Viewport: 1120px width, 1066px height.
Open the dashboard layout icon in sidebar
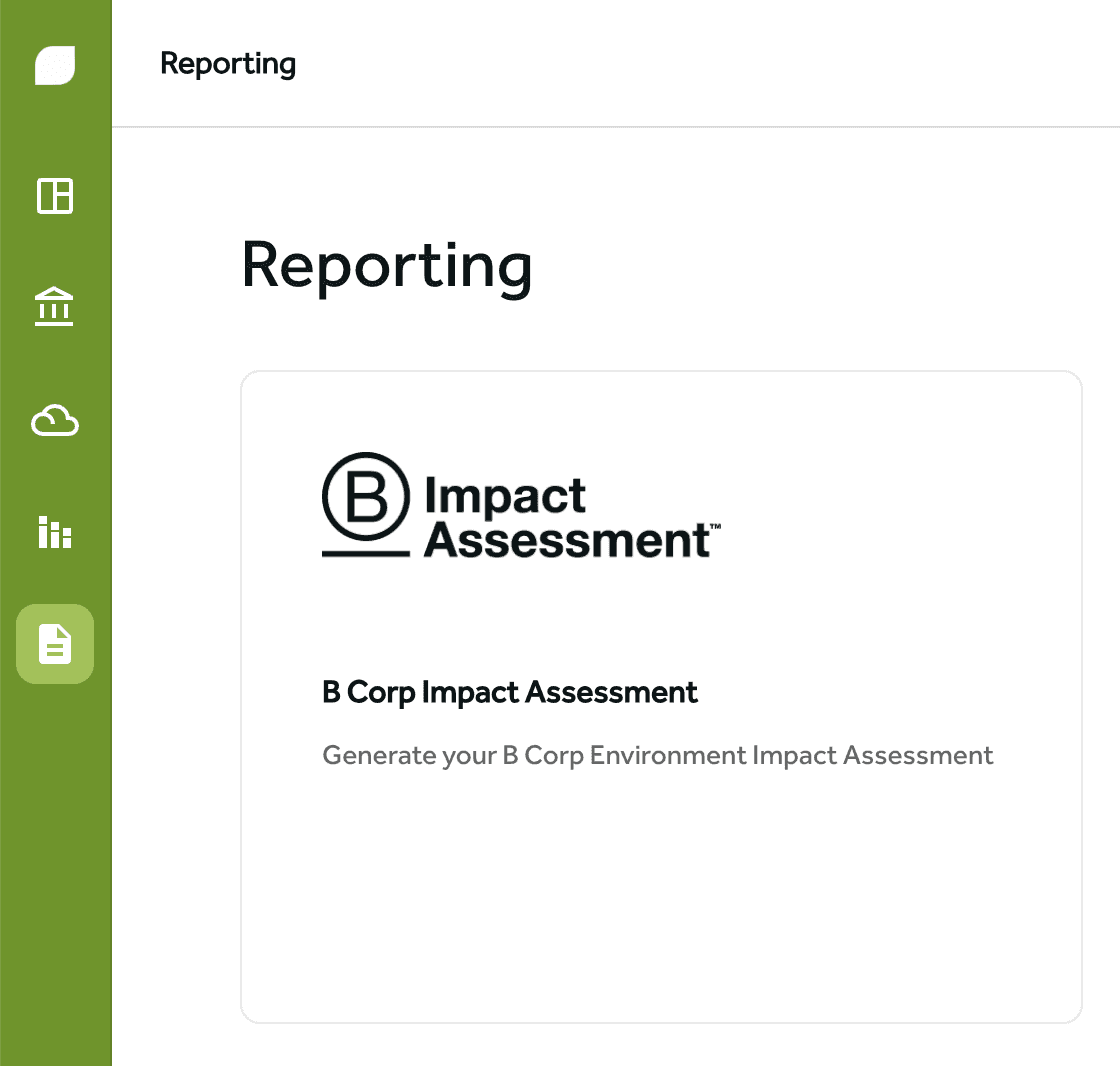tap(55, 196)
